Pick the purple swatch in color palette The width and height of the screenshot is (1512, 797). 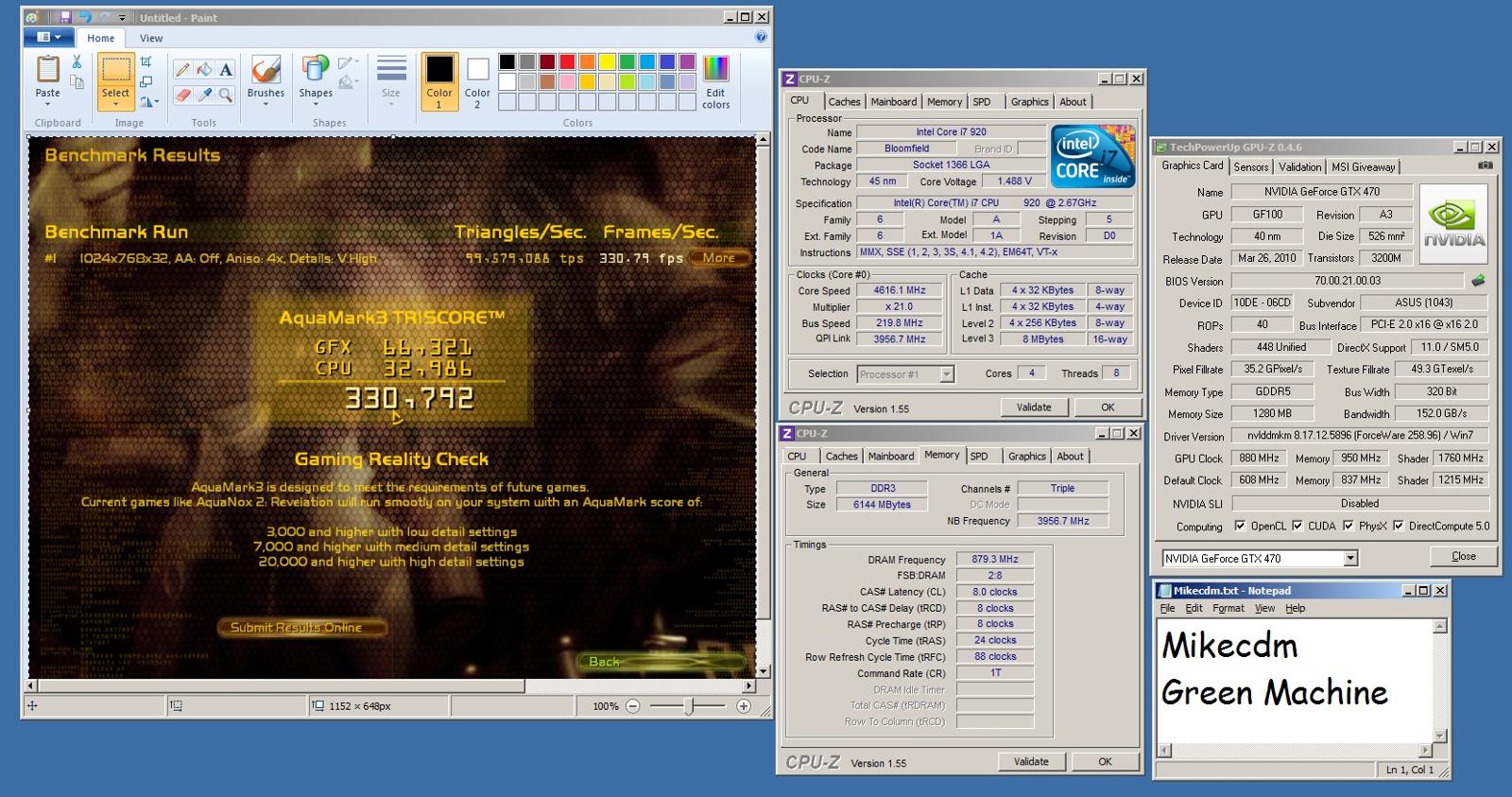coord(687,62)
